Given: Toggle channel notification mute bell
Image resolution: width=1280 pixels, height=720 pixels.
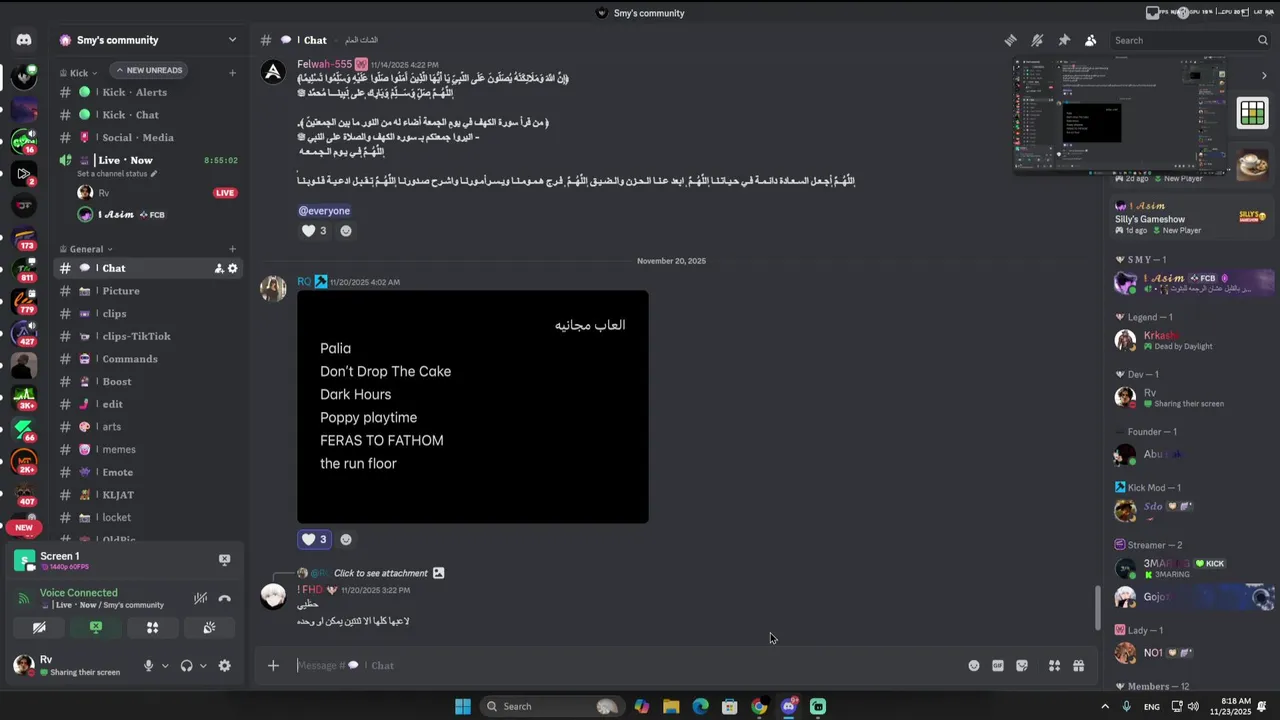Looking at the screenshot, I should 1037,40.
